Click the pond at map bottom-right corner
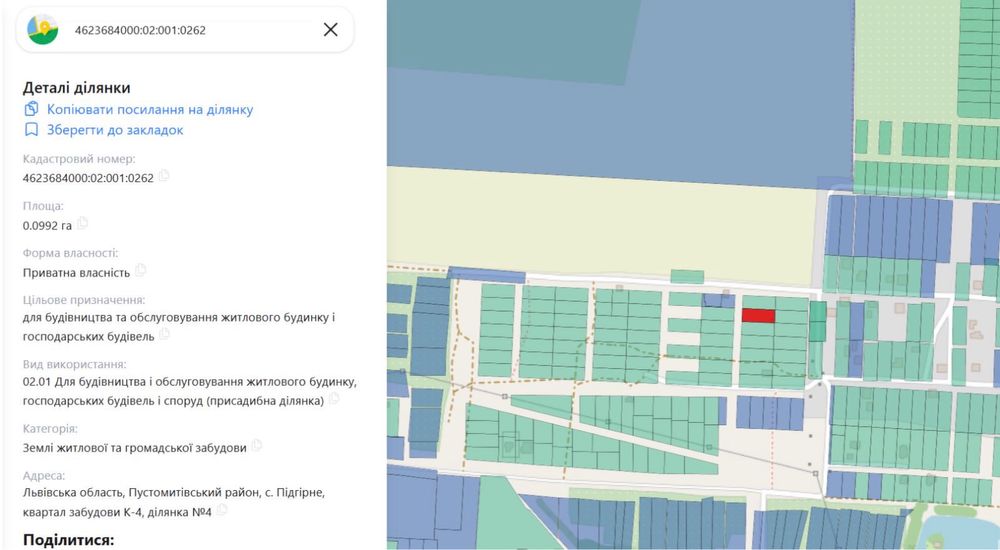This screenshot has height=550, width=1000. point(960,530)
